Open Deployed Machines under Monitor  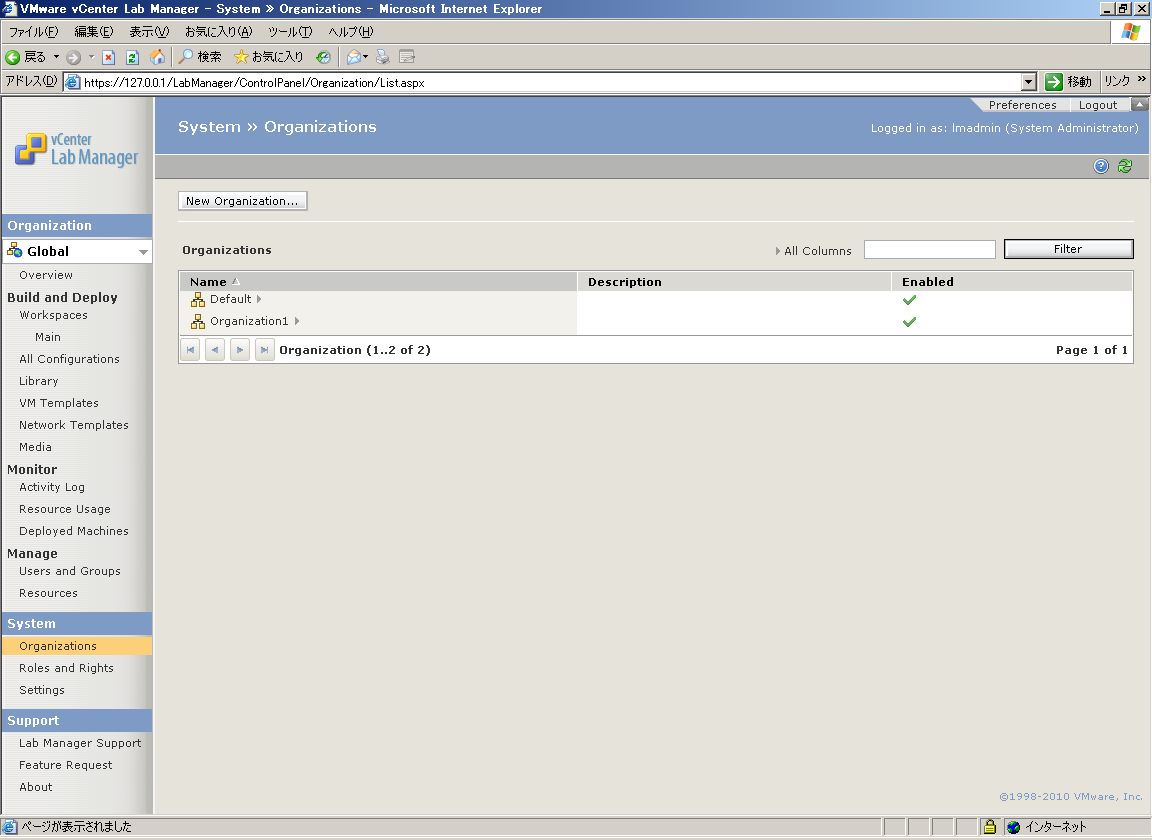tap(73, 531)
